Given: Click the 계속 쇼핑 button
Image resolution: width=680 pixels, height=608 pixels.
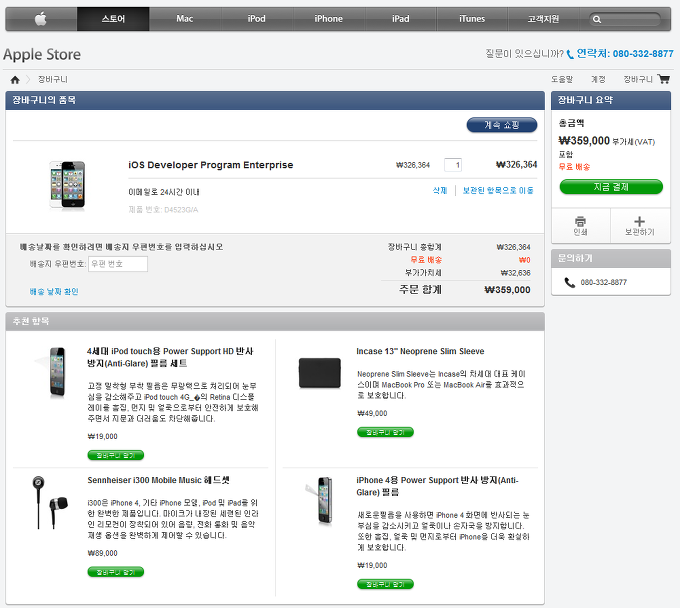Looking at the screenshot, I should click(502, 125).
